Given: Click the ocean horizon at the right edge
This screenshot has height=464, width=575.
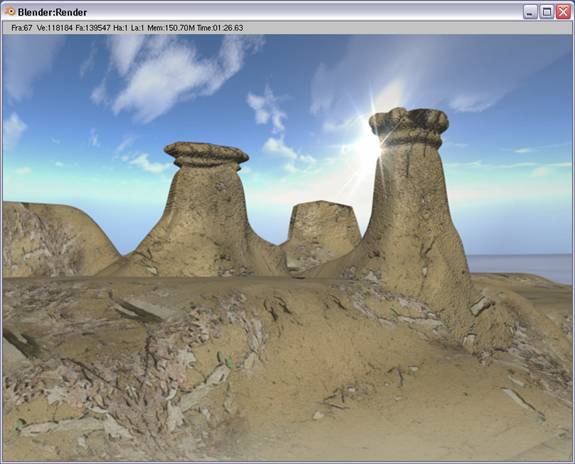Looking at the screenshot, I should click(521, 266).
